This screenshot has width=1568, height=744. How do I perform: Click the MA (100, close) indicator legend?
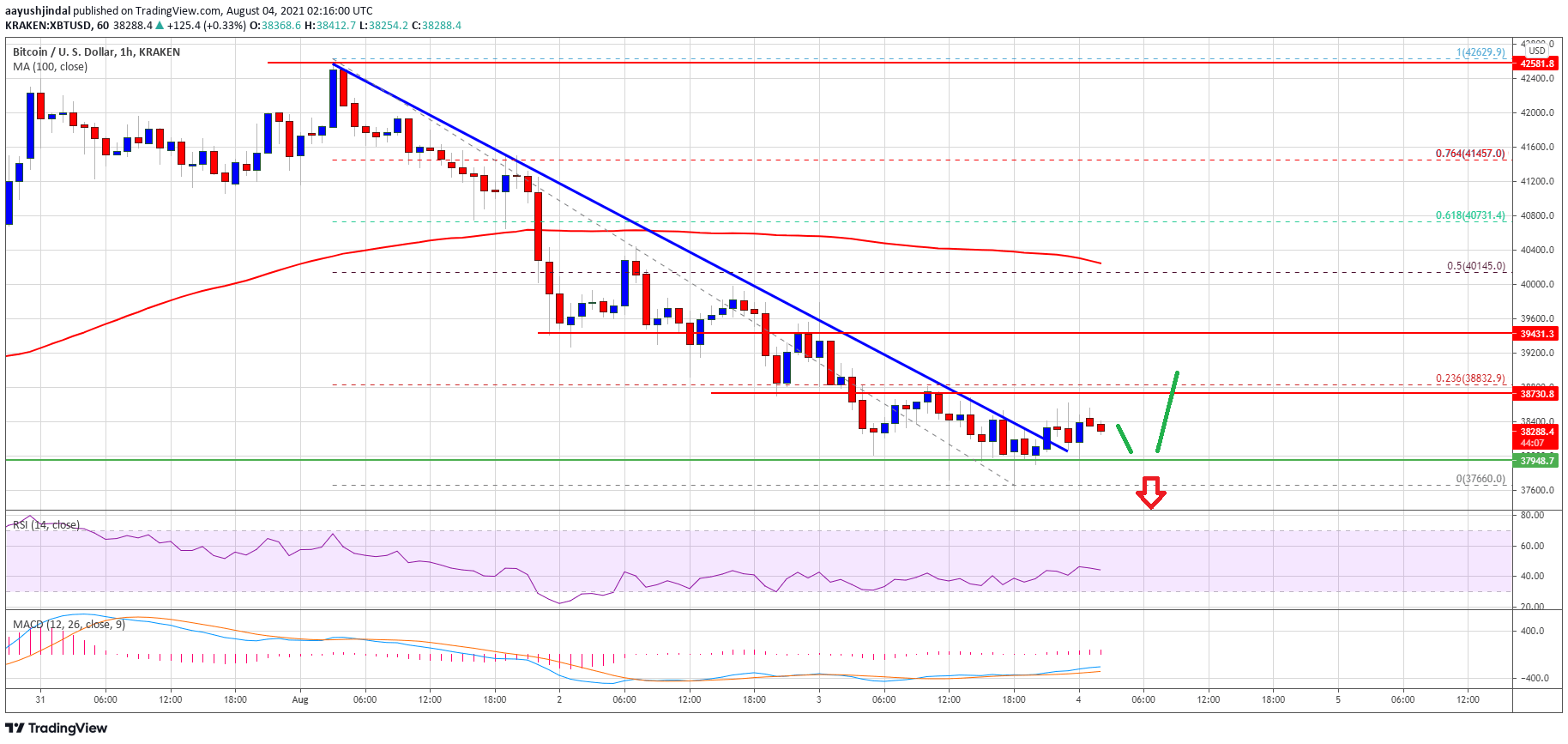[x=50, y=66]
